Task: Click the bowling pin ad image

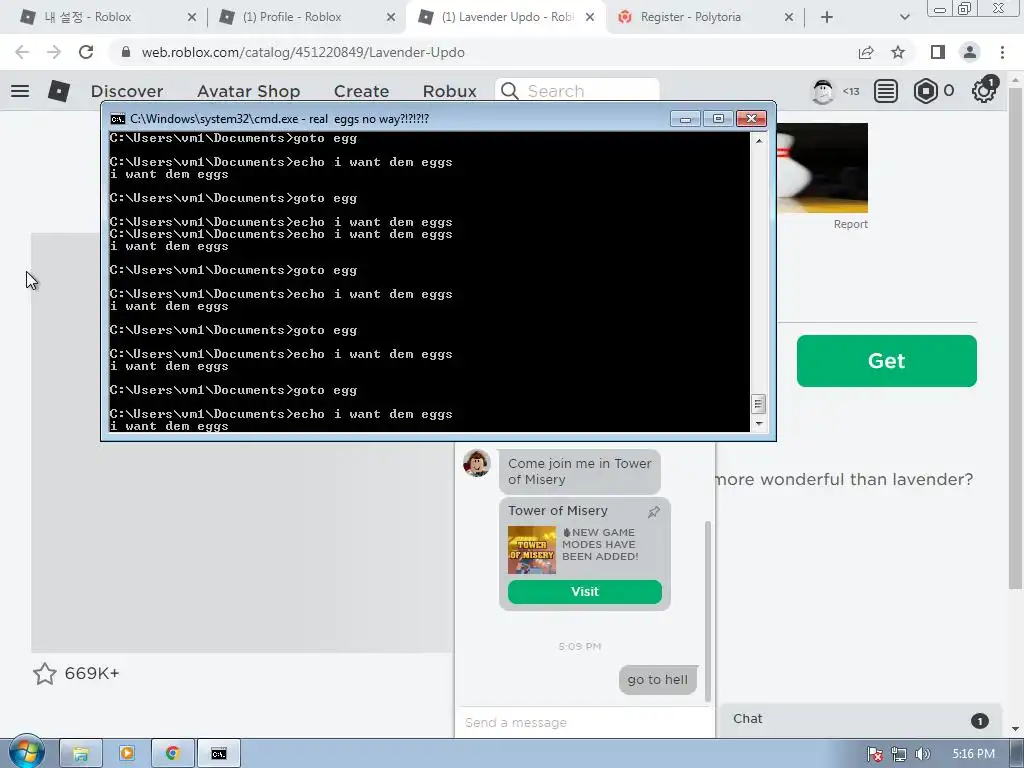Action: pyautogui.click(x=822, y=168)
